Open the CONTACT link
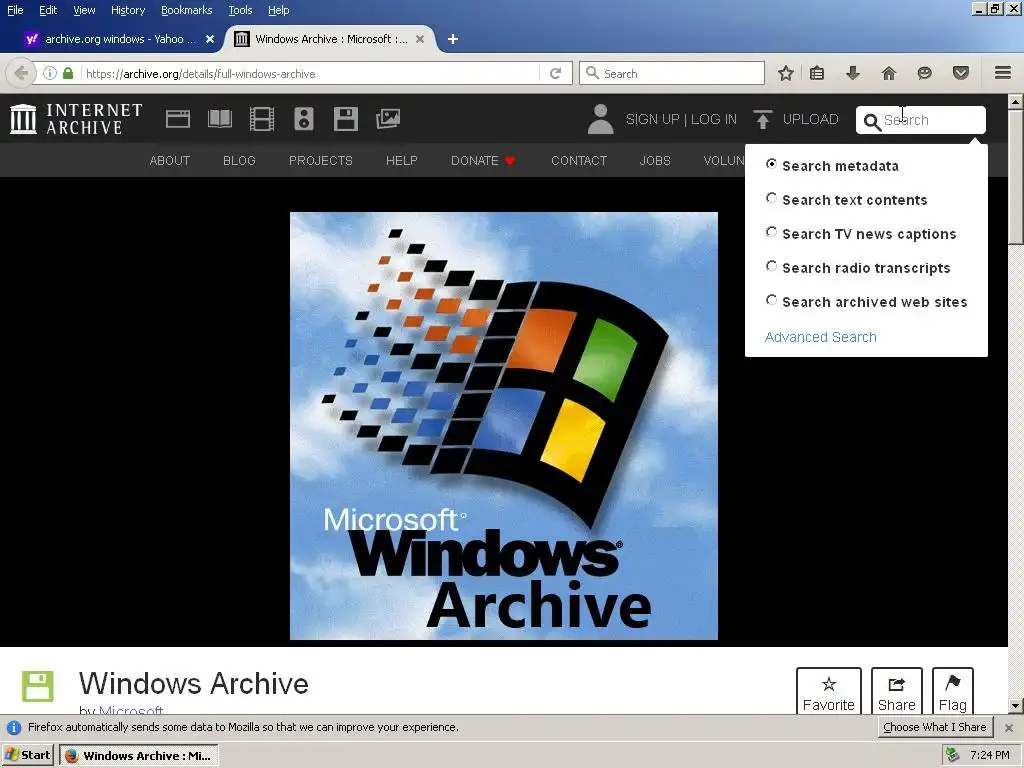This screenshot has height=768, width=1024. pos(579,161)
